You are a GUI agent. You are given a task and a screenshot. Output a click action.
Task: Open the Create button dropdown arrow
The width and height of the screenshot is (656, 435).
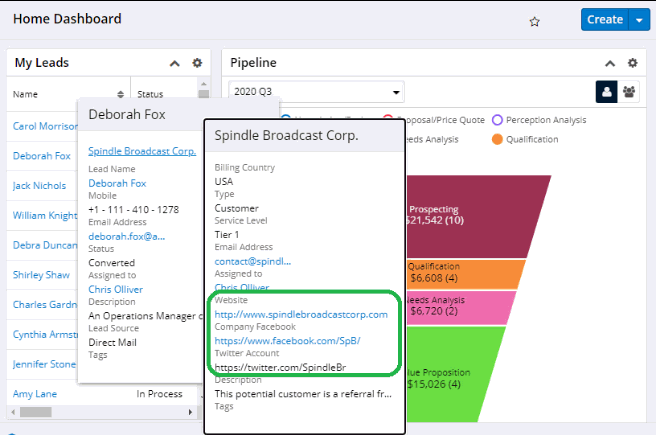639,20
